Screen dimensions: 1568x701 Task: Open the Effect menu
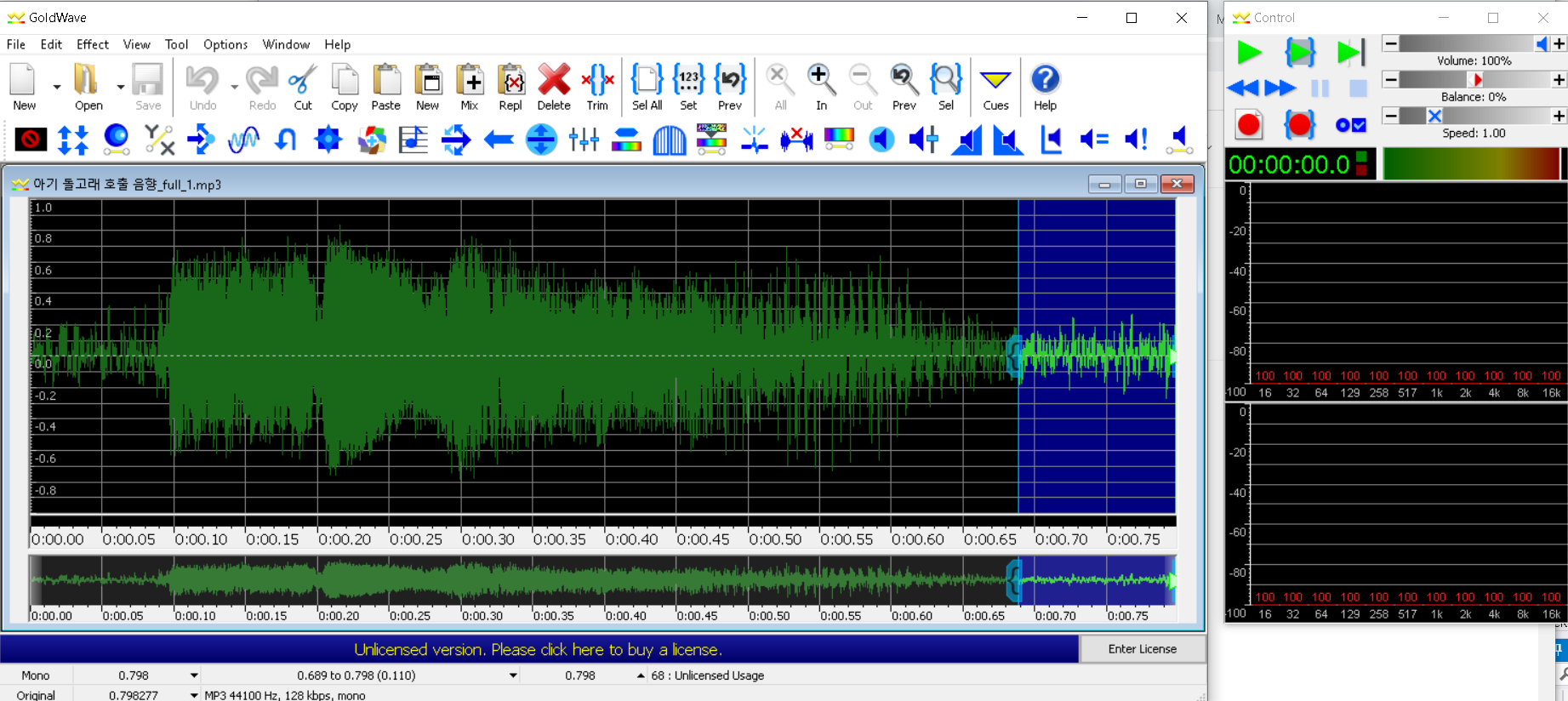93,44
